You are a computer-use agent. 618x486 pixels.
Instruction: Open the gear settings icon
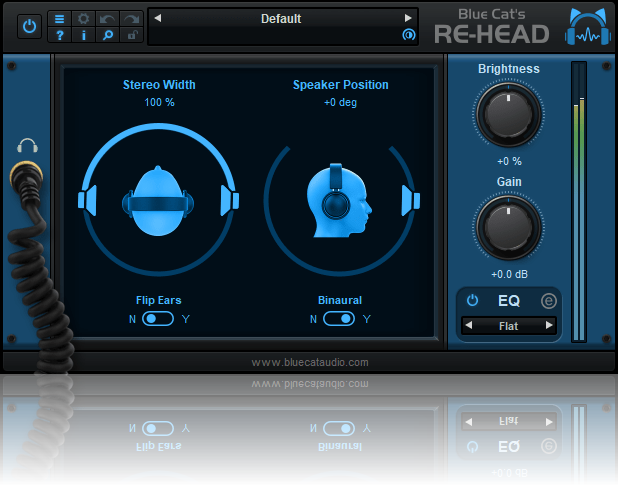click(83, 19)
